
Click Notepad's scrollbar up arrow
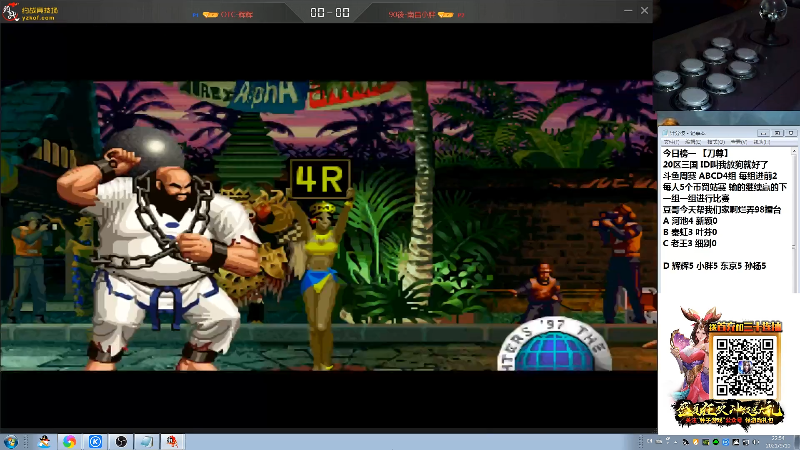794,151
